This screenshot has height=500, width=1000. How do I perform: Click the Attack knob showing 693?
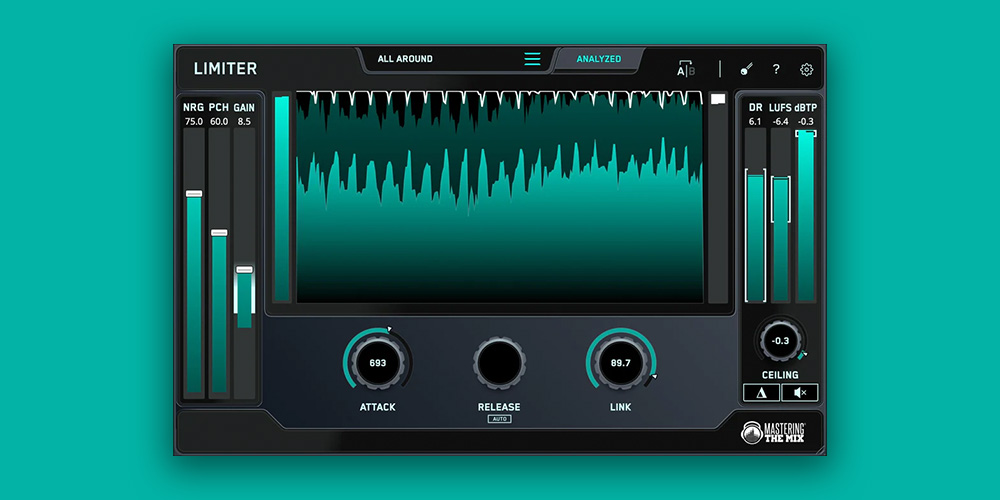[x=378, y=362]
